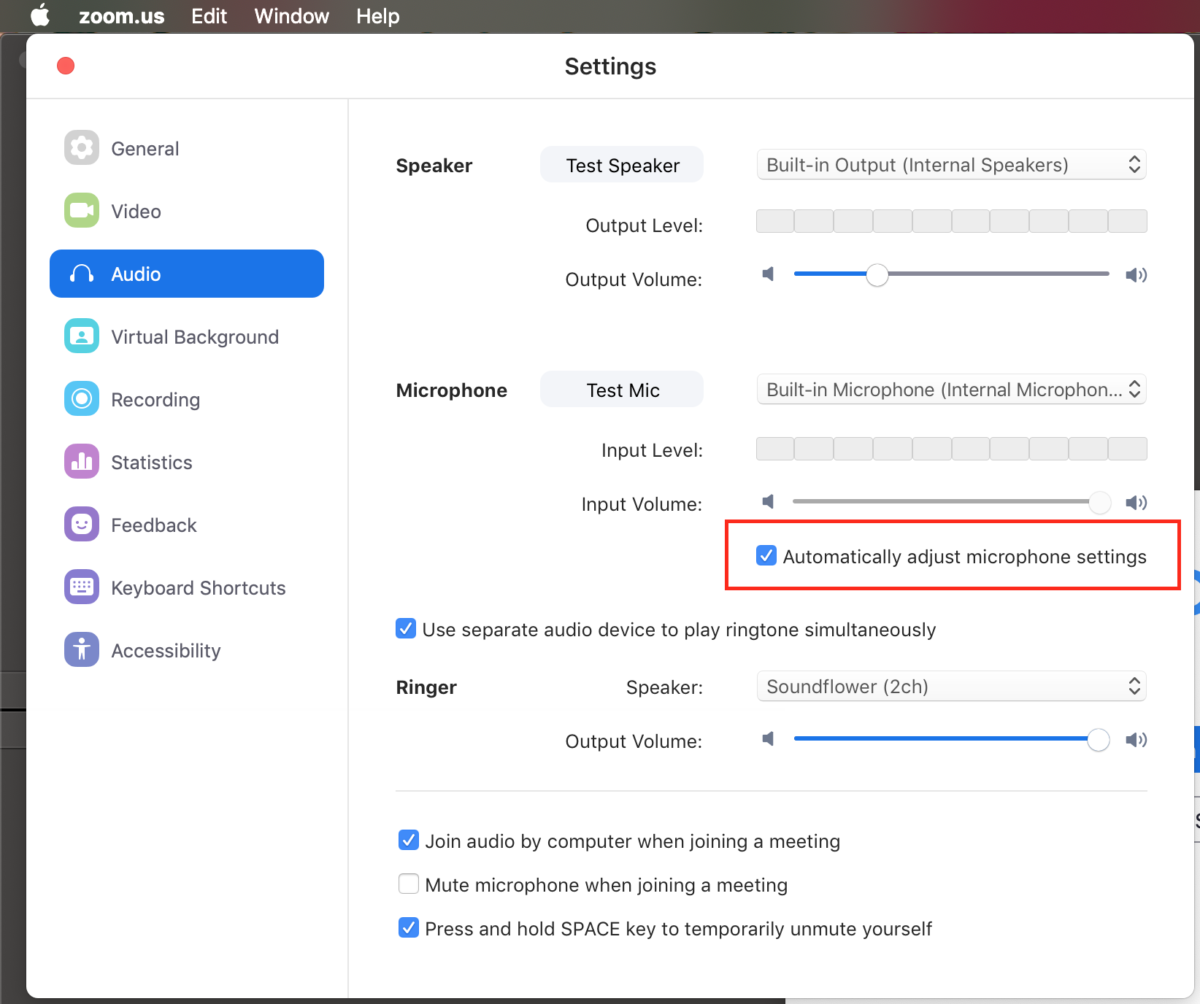Click the Microphone section label
The image size is (1200, 1004).
point(451,390)
